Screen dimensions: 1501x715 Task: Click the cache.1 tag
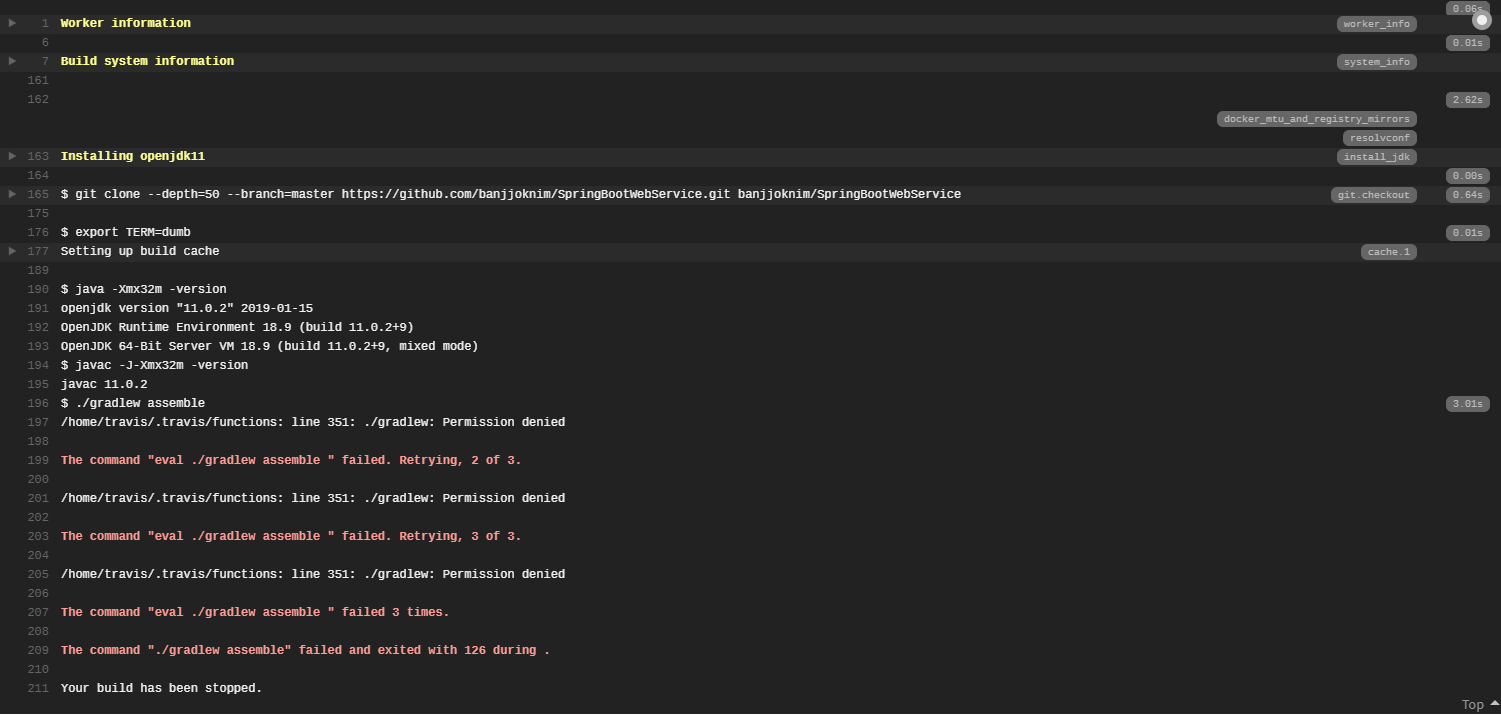tap(1388, 252)
